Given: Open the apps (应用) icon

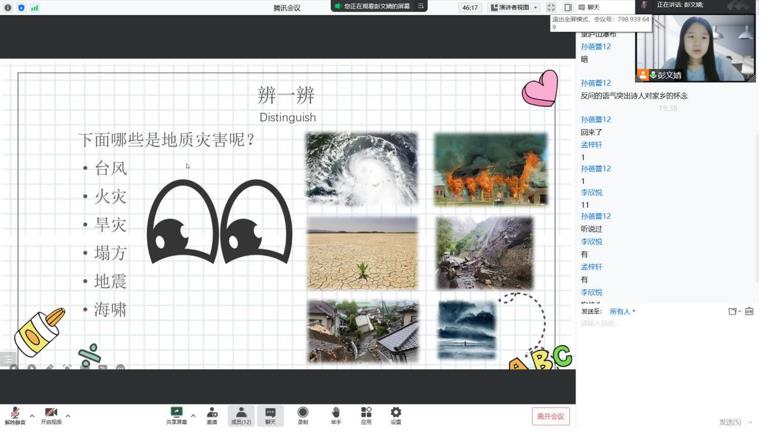Looking at the screenshot, I should tap(366, 414).
